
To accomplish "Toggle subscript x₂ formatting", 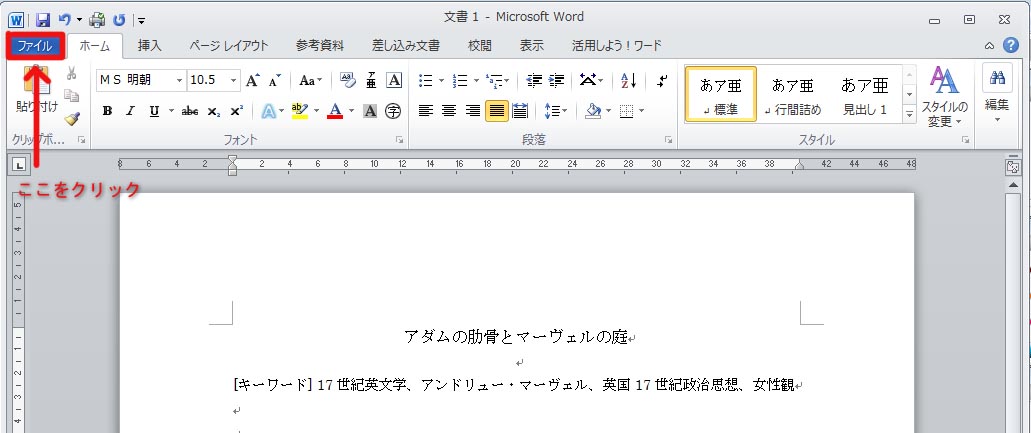I will pyautogui.click(x=213, y=111).
